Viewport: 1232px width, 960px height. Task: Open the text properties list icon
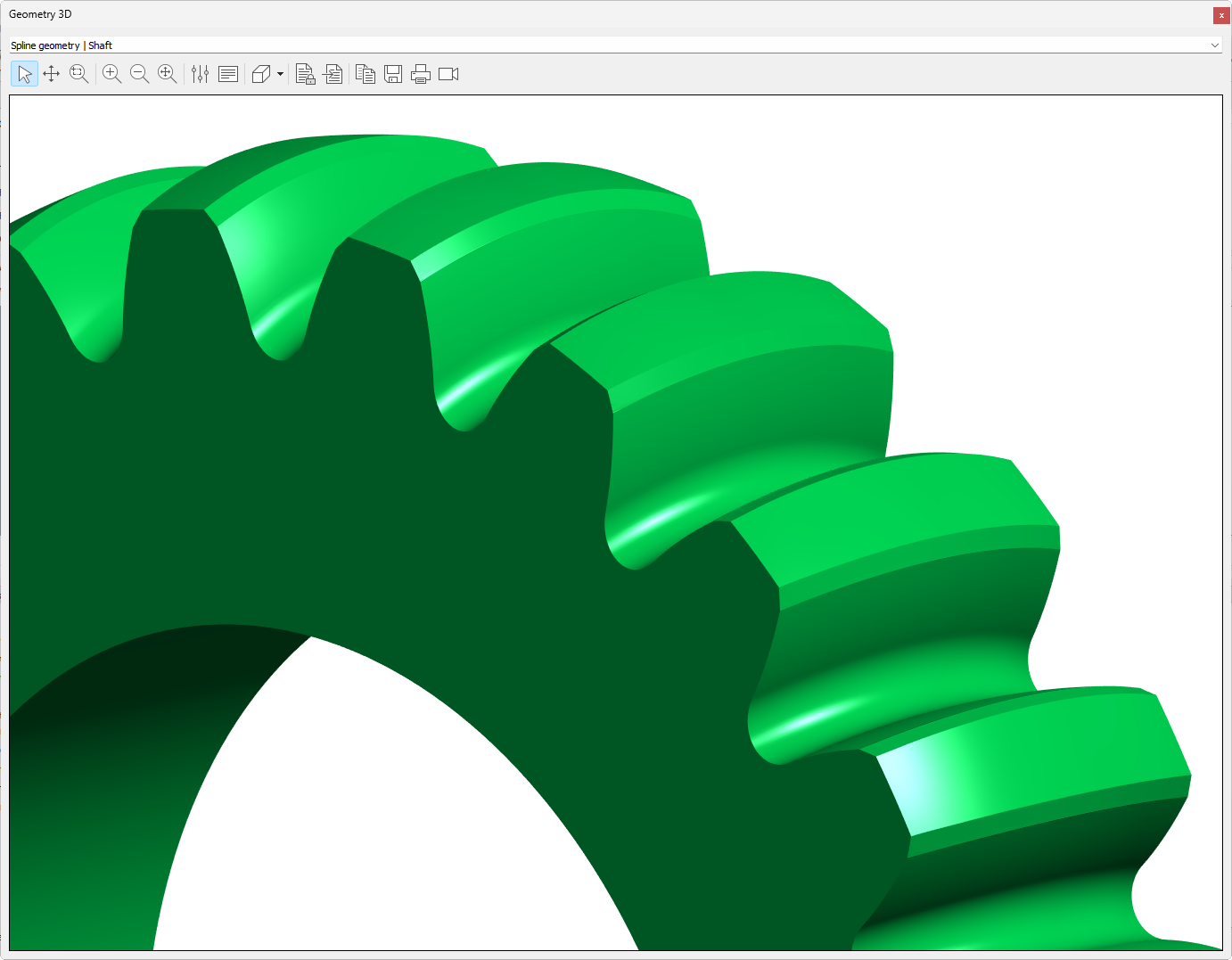coord(228,74)
